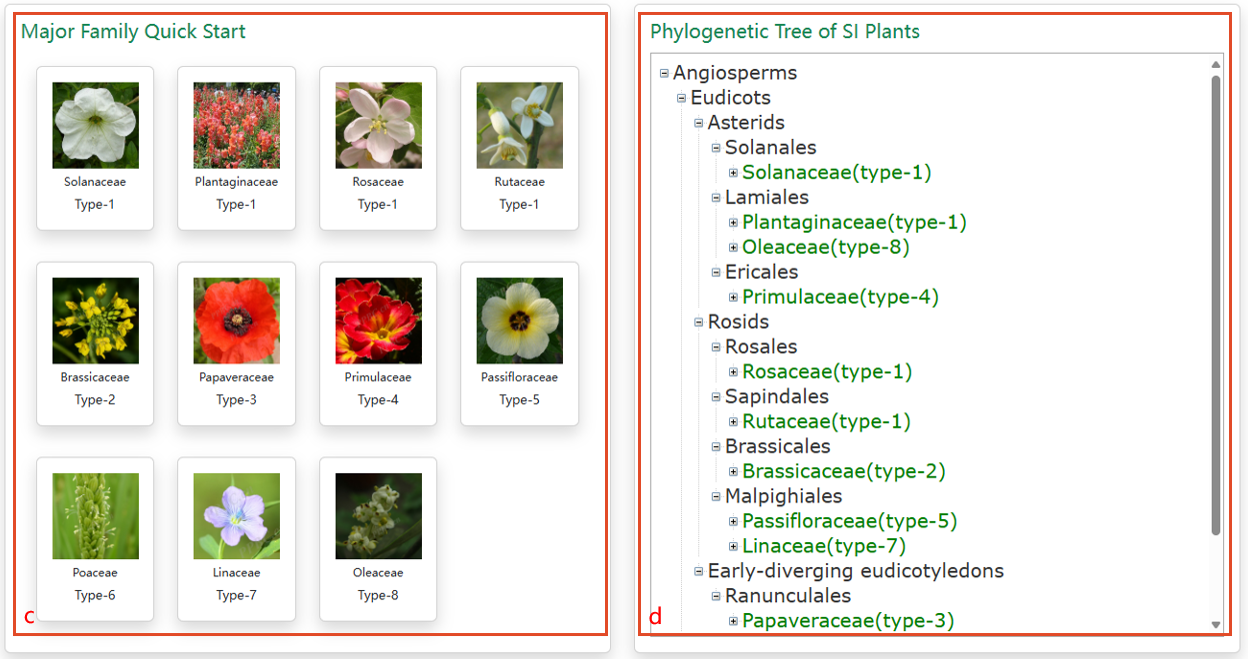
Task: Expand the Oleaceae(type-8) tree node
Action: click(x=733, y=248)
